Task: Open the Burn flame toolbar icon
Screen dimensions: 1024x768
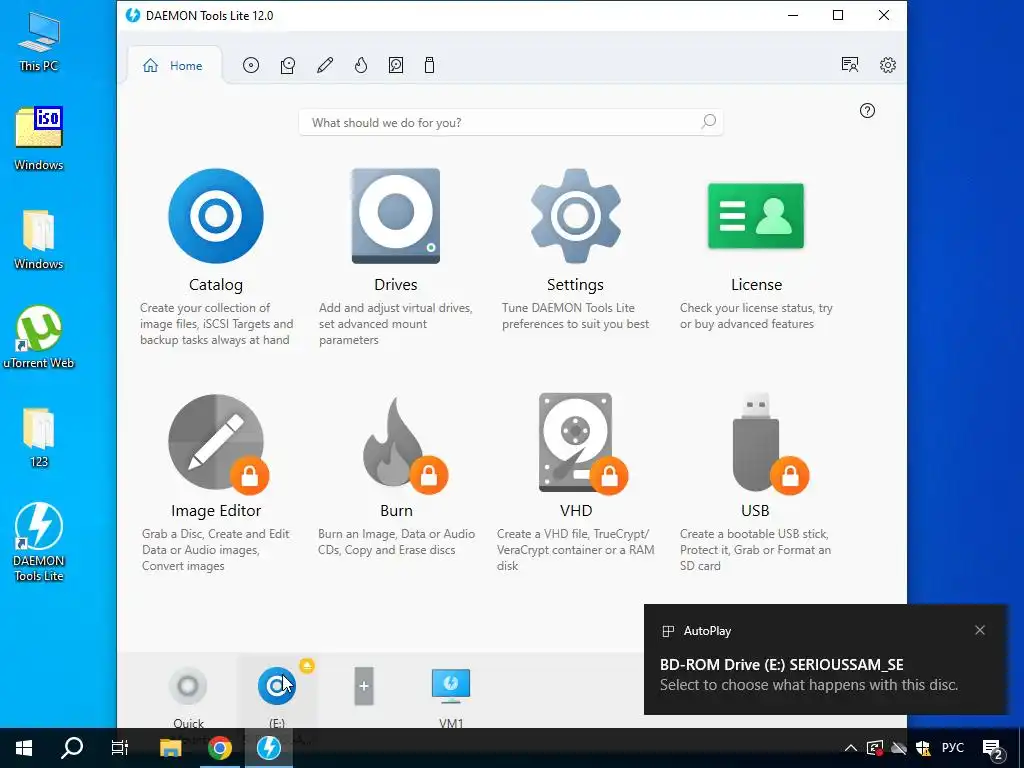Action: coord(360,65)
